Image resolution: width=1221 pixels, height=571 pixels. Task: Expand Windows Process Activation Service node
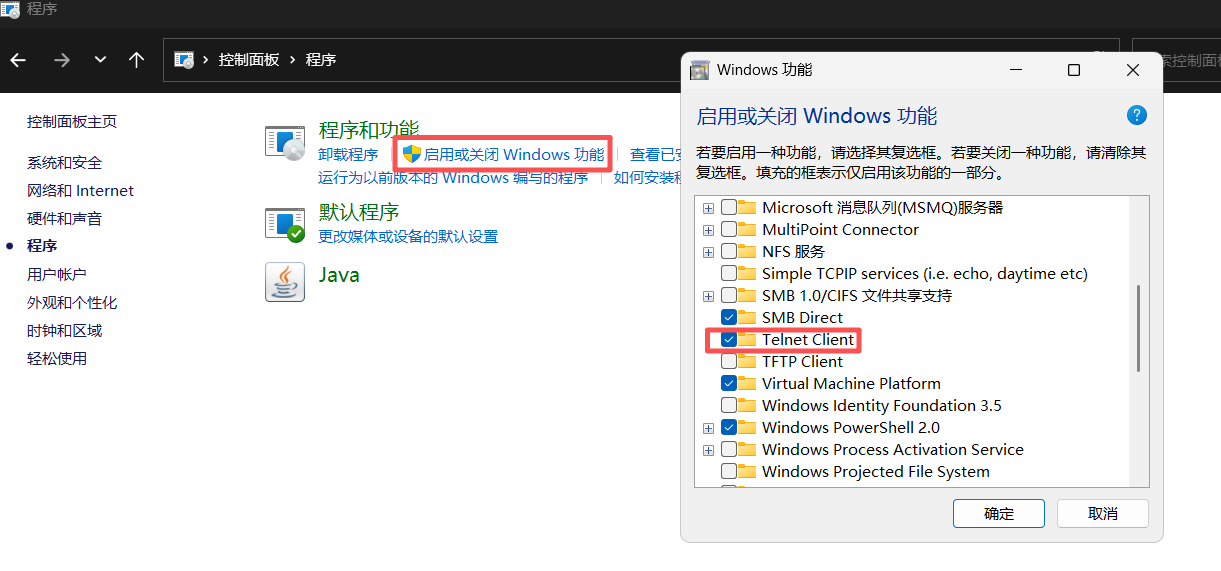pyautogui.click(x=708, y=450)
